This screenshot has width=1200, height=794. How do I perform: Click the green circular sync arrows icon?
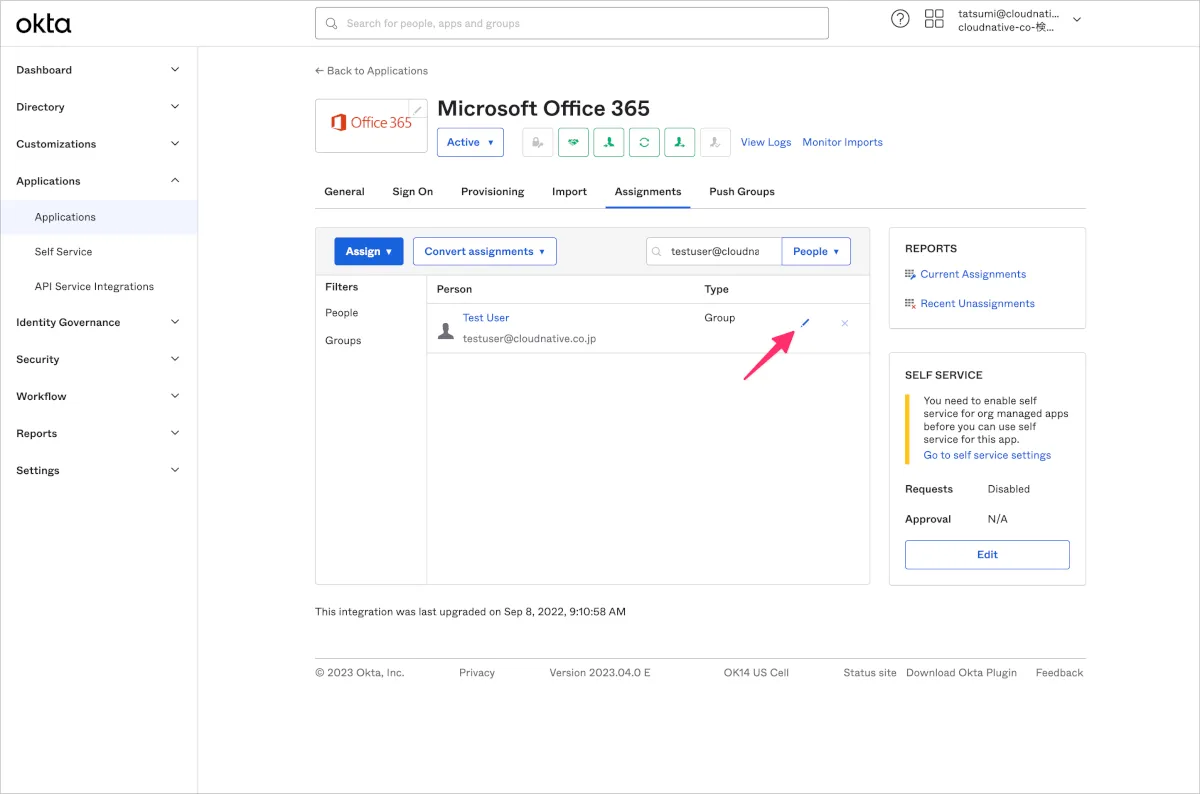click(644, 143)
